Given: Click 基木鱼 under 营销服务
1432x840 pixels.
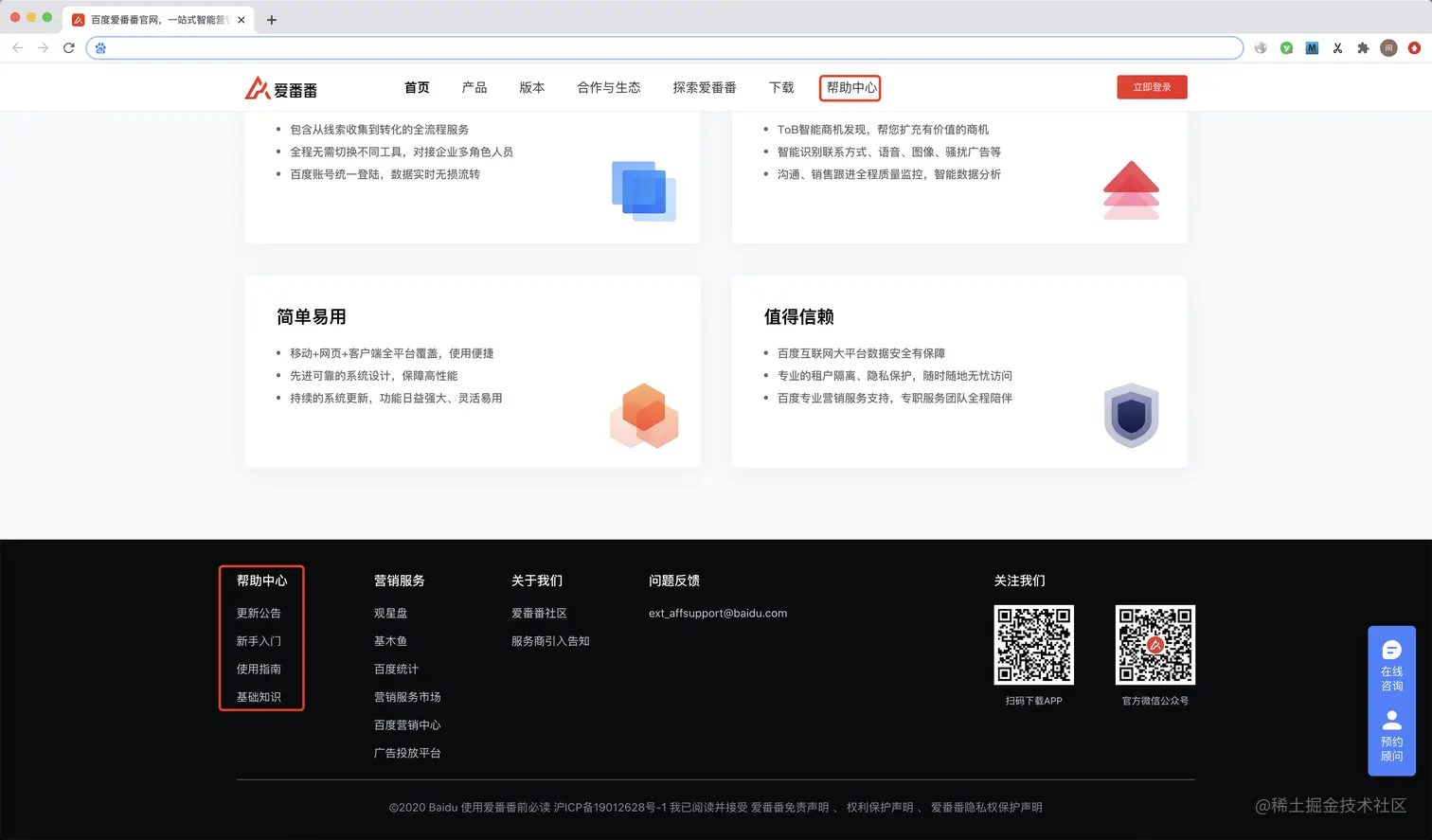Looking at the screenshot, I should point(390,641).
